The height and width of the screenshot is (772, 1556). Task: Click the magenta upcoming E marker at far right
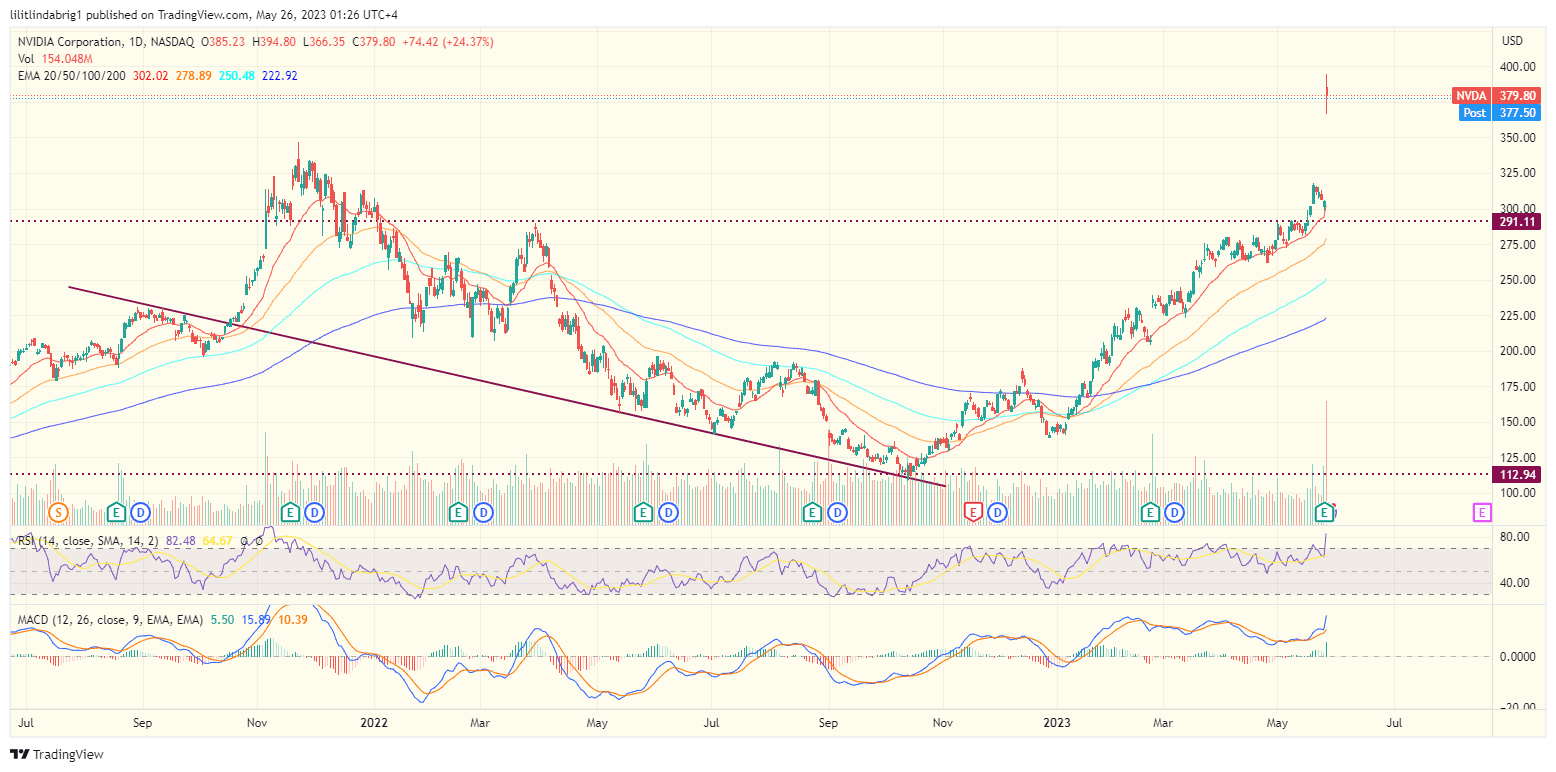click(1480, 511)
